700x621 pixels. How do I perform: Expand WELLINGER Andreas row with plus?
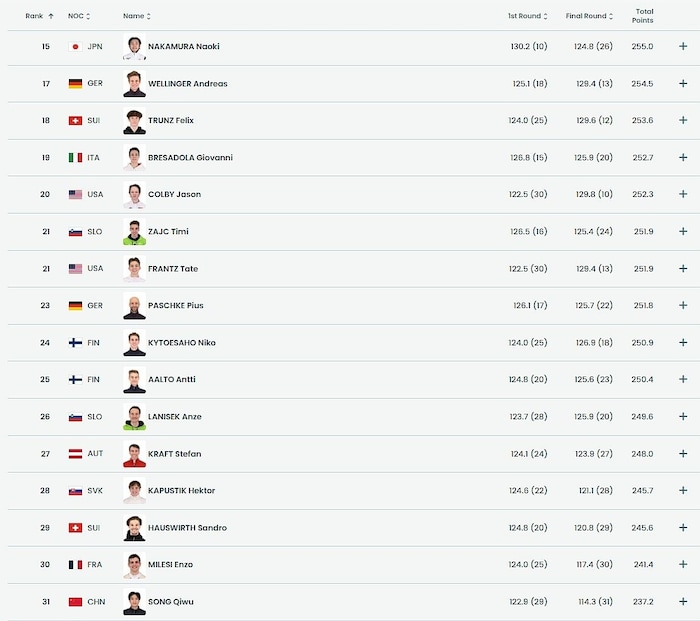[x=683, y=84]
